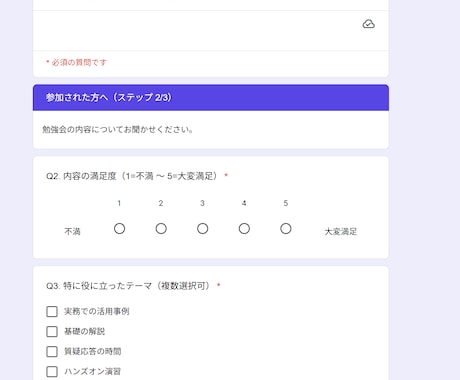460x380 pixels.
Task: Click the scale number 1 label
Action: click(x=119, y=203)
